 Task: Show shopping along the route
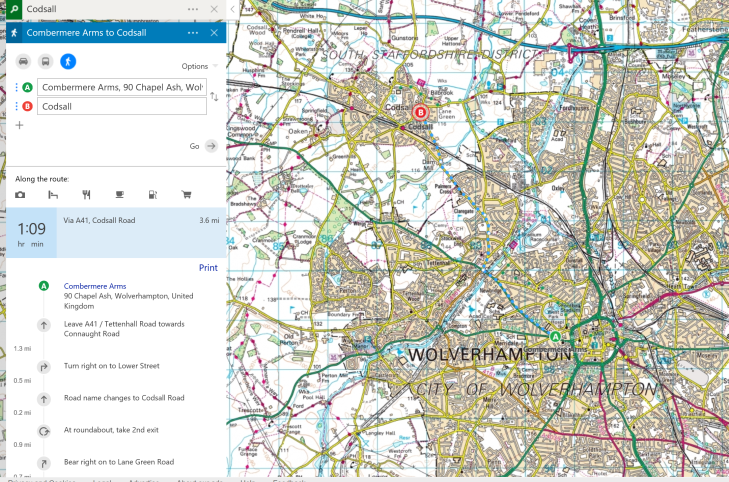click(185, 194)
